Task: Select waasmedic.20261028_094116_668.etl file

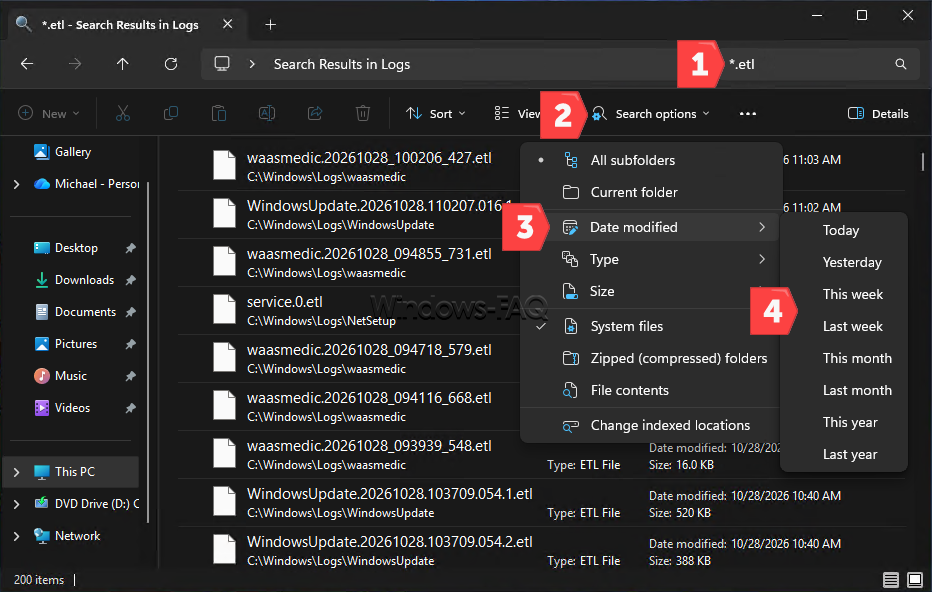Action: click(369, 398)
